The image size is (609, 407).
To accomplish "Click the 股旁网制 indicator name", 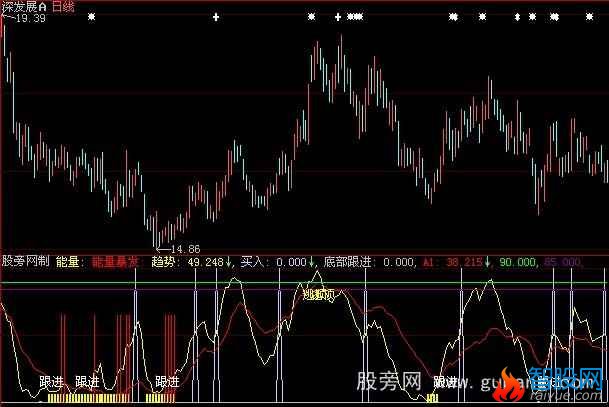I will click(26, 261).
